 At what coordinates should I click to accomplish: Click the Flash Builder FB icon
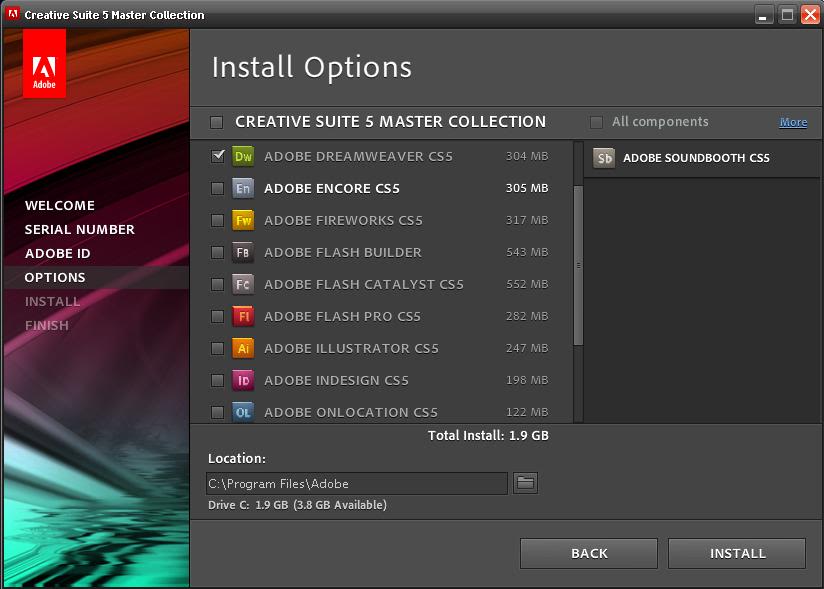point(243,252)
